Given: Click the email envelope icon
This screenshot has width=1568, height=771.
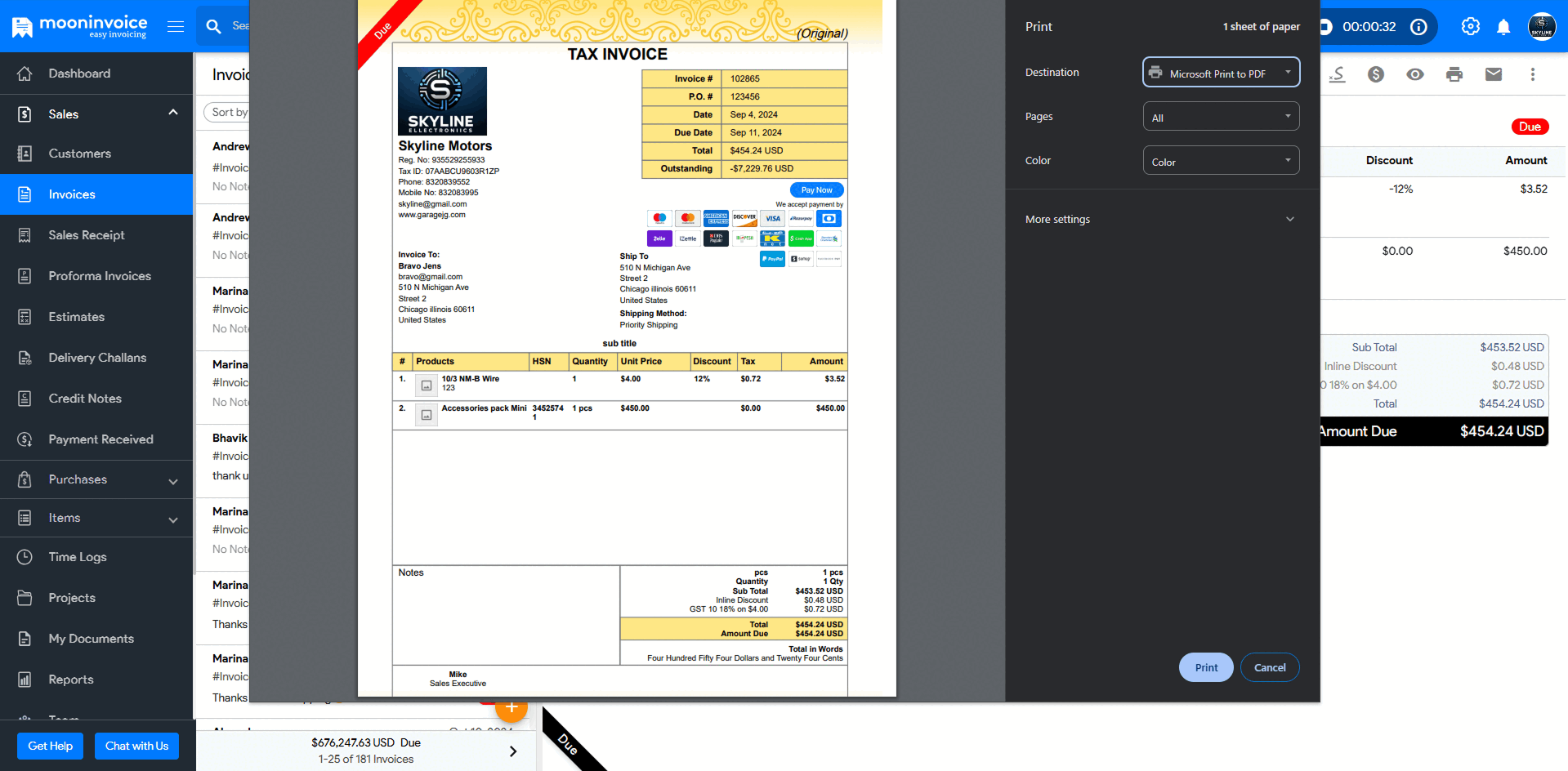Looking at the screenshot, I should tap(1494, 74).
